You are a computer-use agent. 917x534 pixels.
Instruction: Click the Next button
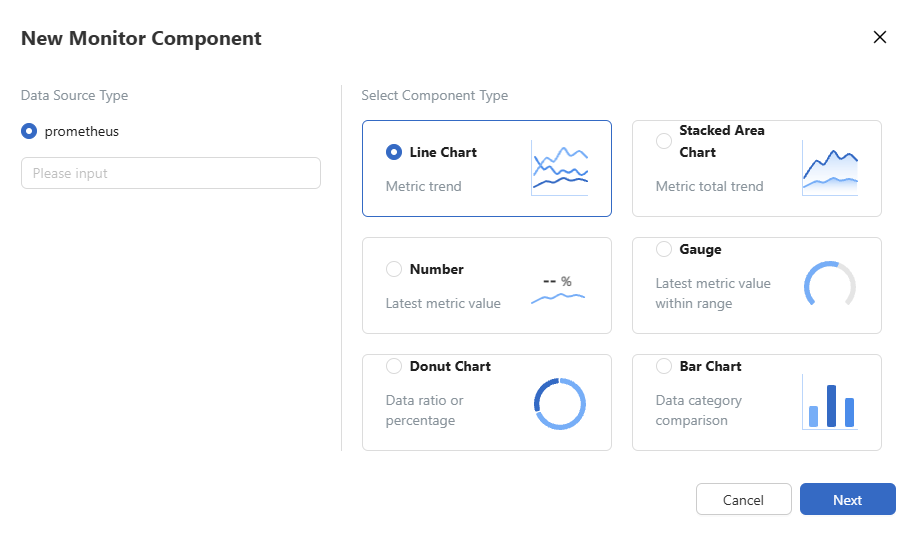[x=847, y=499]
